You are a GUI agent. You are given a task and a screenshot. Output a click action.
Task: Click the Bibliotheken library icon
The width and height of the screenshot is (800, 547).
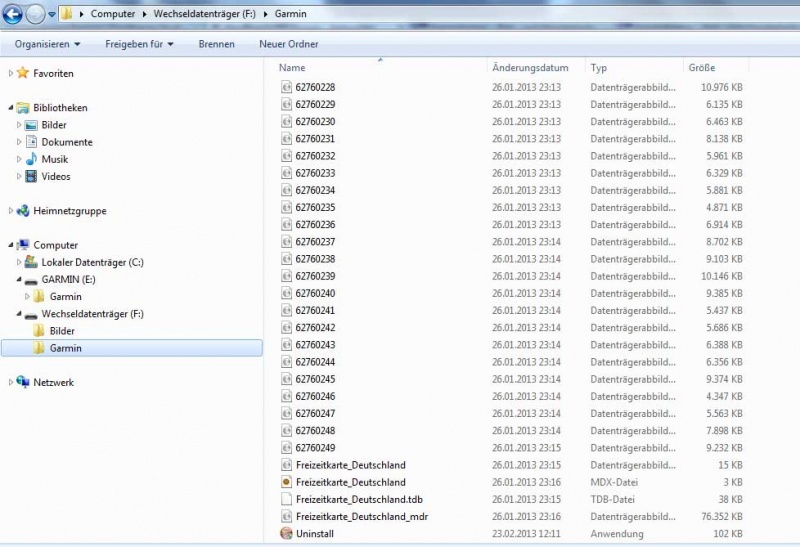tap(23, 108)
